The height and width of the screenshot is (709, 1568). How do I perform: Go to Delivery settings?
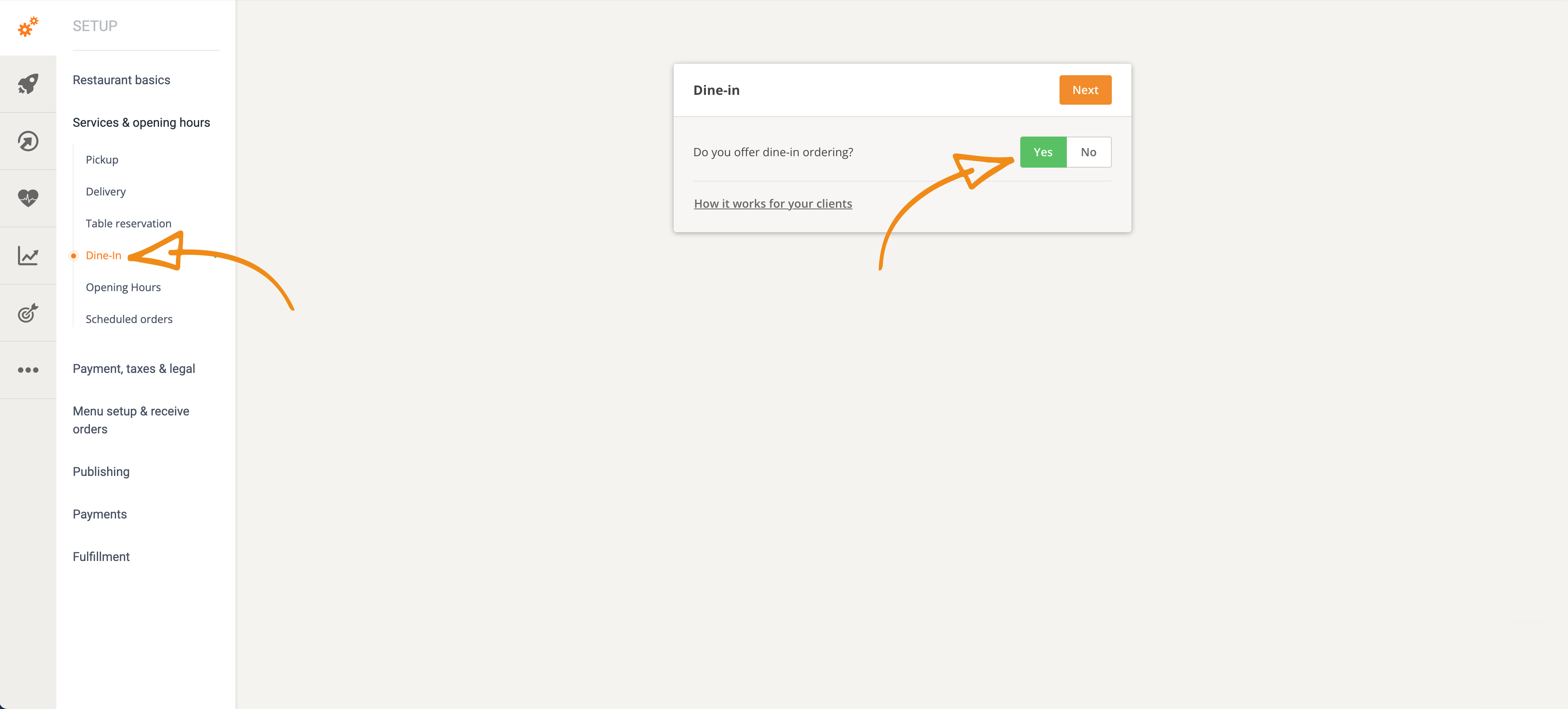coord(106,191)
